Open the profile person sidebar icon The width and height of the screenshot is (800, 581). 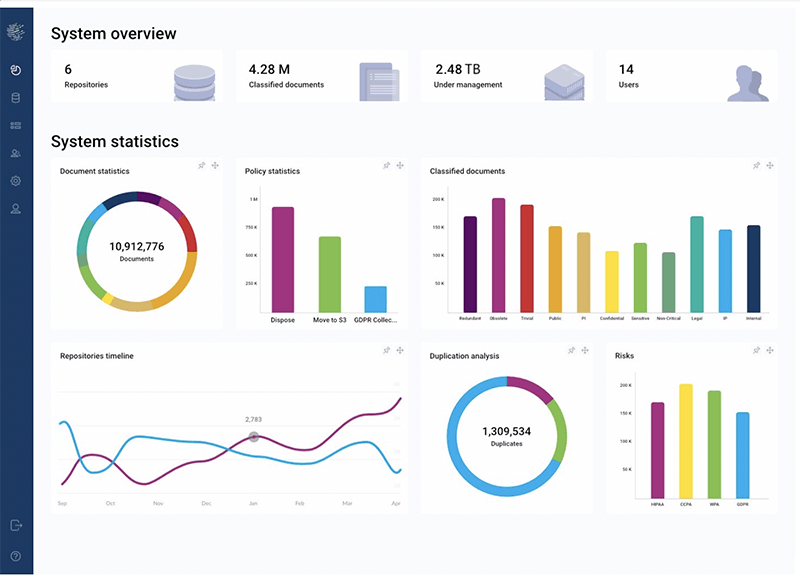tap(16, 209)
